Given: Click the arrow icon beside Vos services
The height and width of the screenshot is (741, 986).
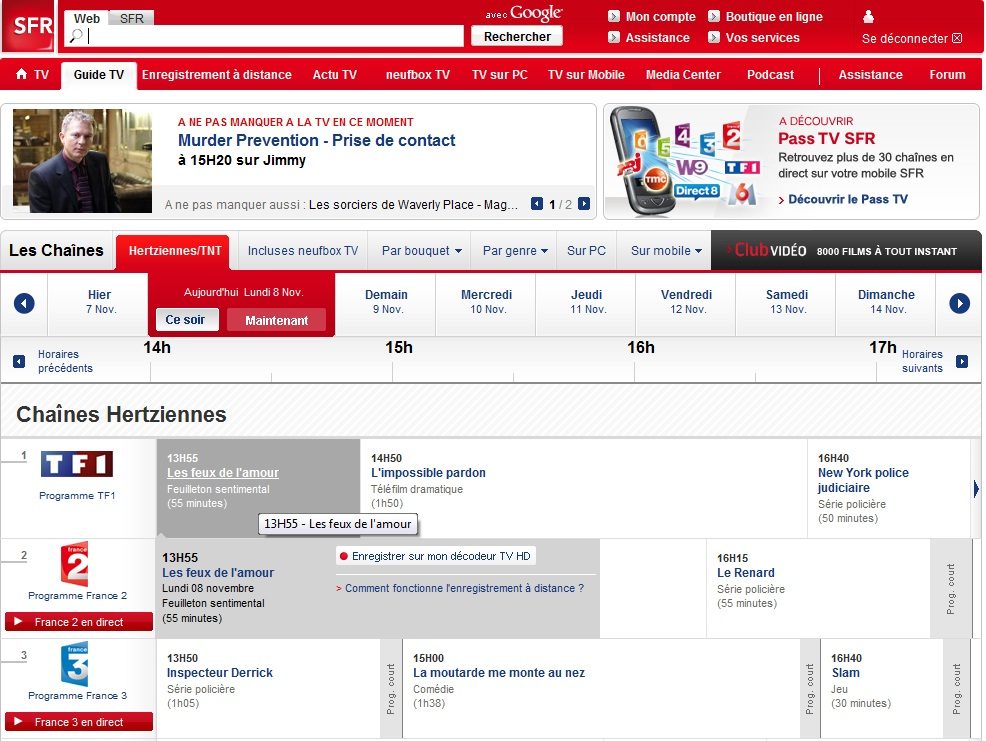Looking at the screenshot, I should (714, 37).
